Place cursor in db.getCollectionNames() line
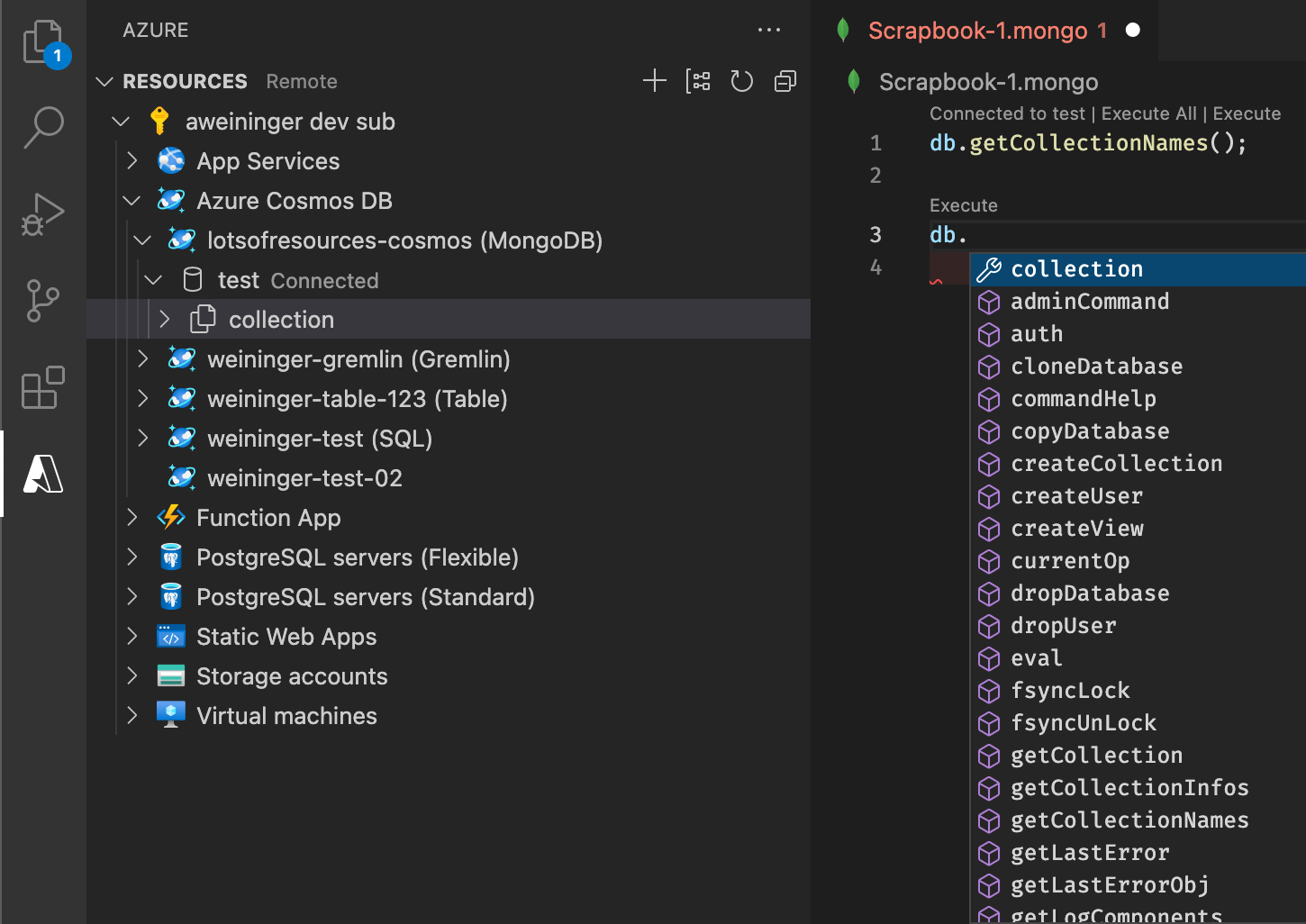This screenshot has height=924, width=1306. [1088, 143]
